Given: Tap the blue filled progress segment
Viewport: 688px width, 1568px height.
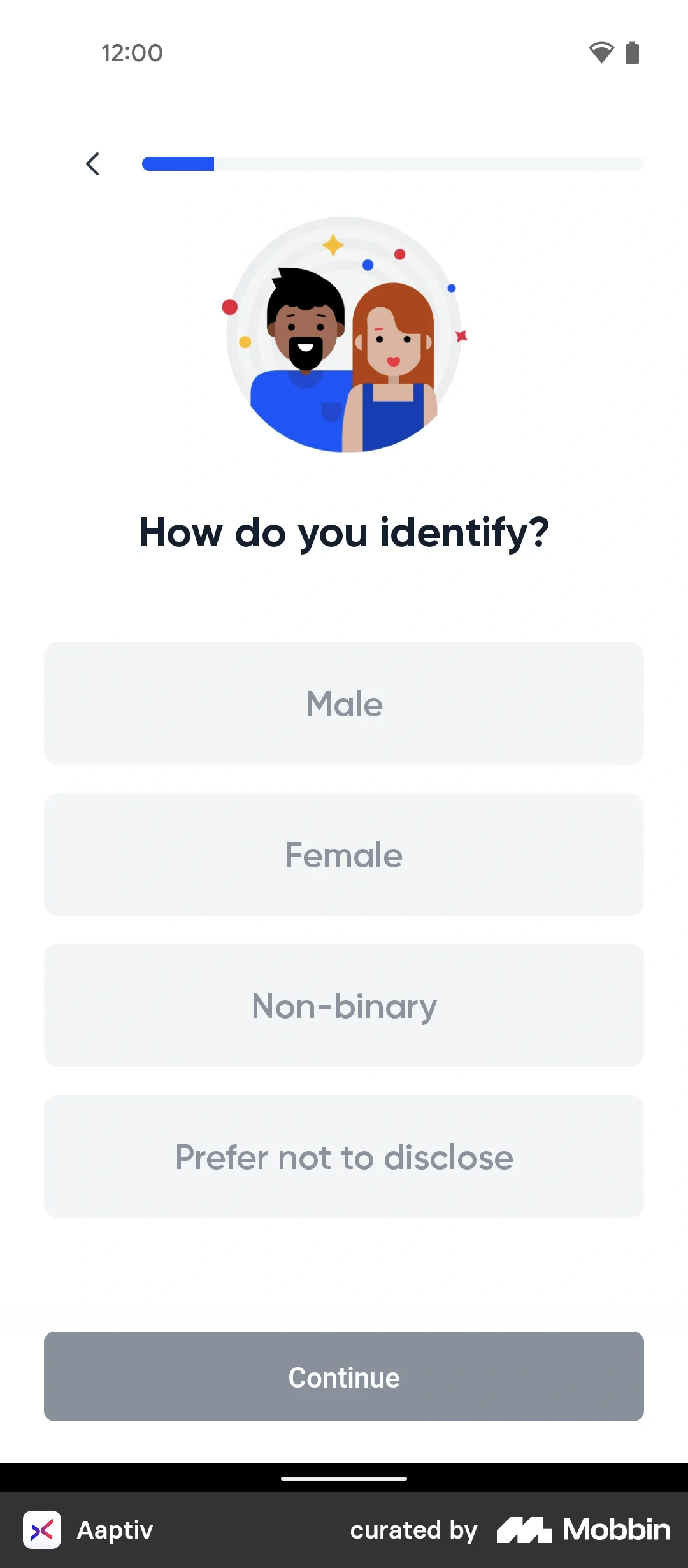Looking at the screenshot, I should click(178, 164).
